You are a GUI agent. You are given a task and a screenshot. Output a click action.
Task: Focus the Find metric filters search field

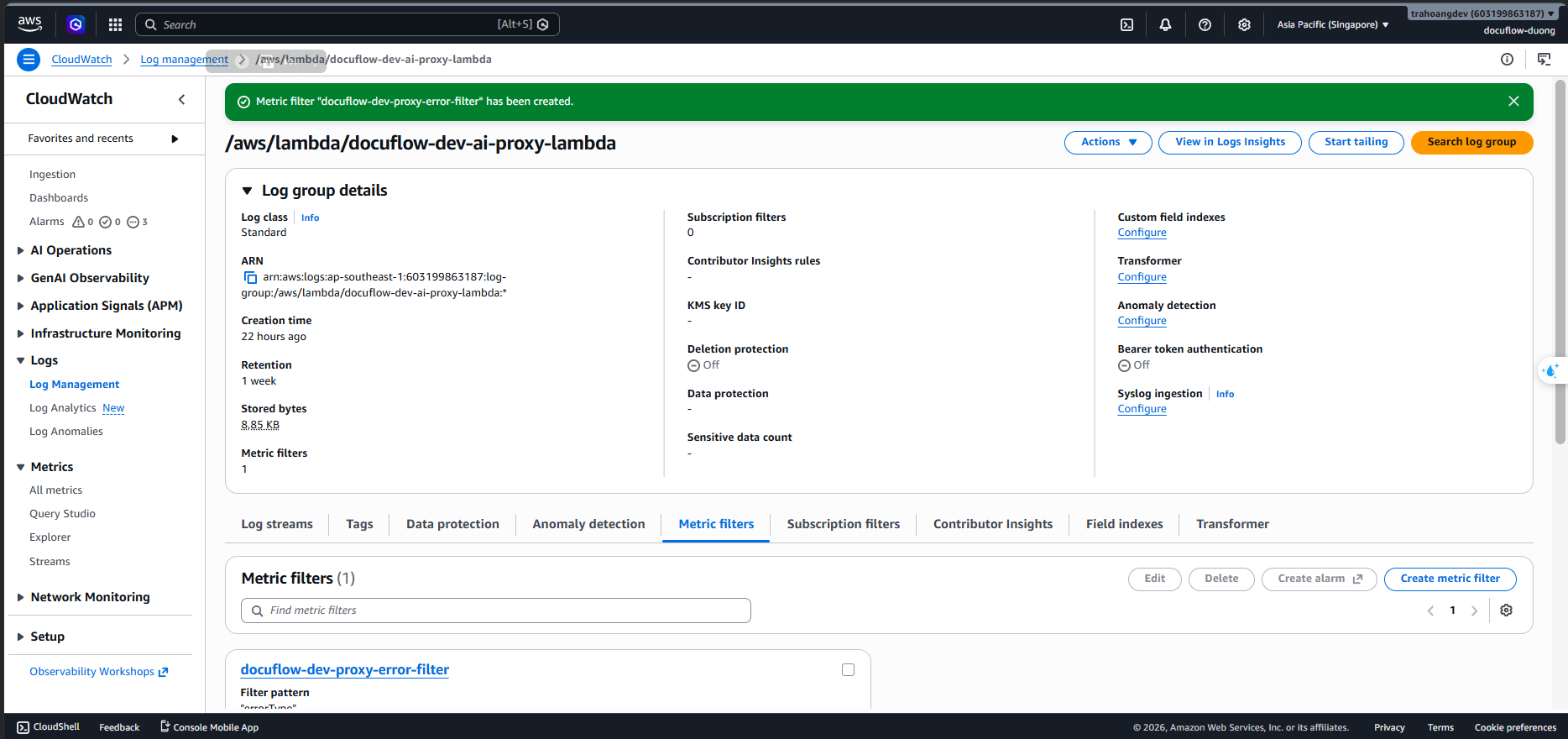click(x=496, y=611)
